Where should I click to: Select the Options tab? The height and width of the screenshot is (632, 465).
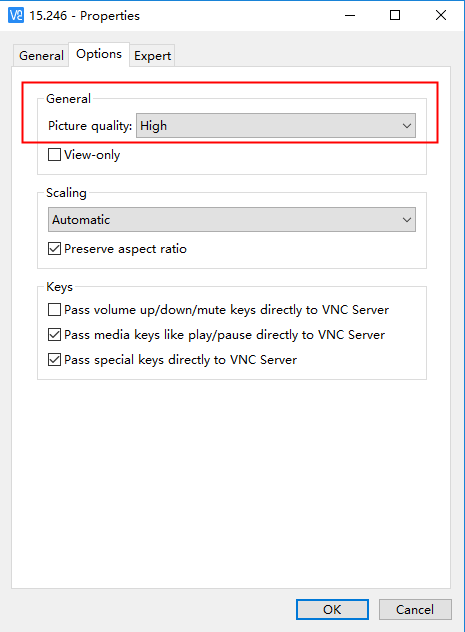(99, 54)
